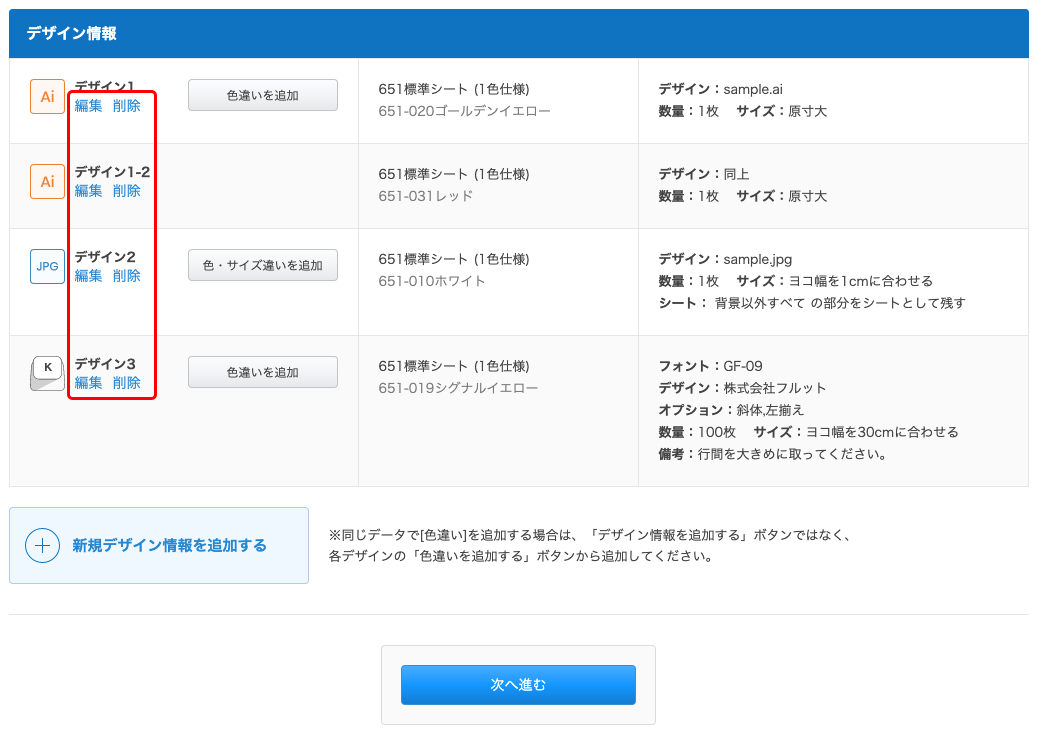Click 色違いを追加 for デザイン3
1044x738 pixels.
[x=262, y=371]
